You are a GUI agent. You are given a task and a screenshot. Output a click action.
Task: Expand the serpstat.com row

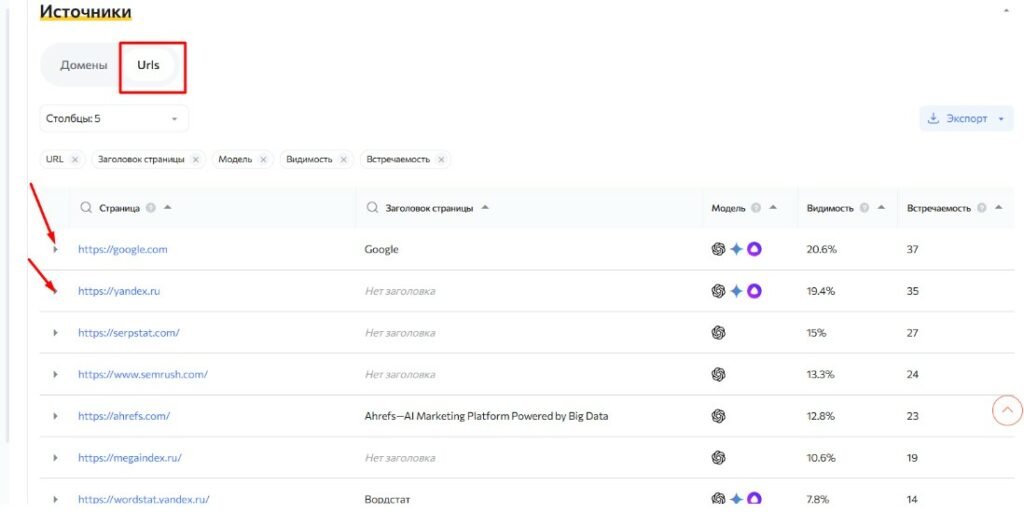[x=55, y=333]
